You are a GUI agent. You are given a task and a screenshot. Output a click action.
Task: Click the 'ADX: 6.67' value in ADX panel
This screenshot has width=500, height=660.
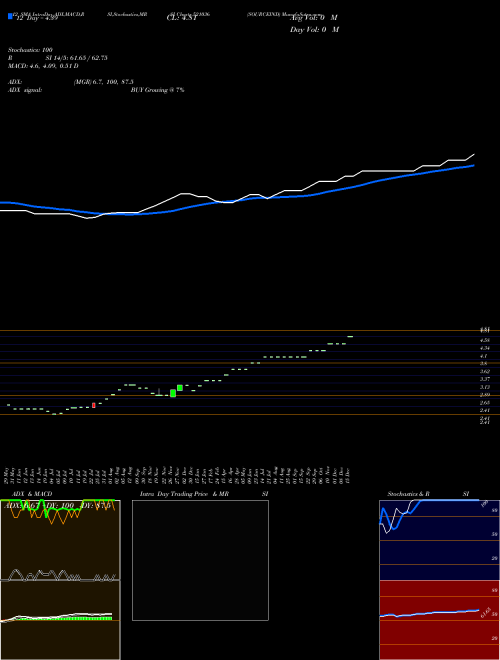click(x=21, y=506)
